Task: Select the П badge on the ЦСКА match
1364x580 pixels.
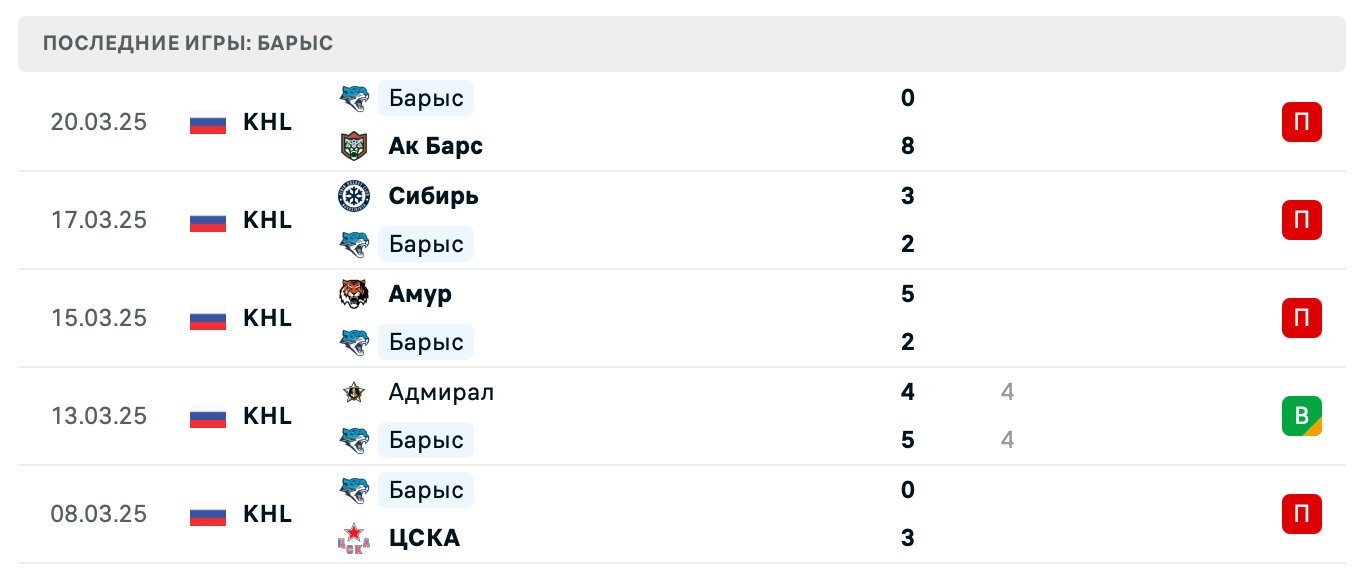Action: click(1301, 514)
